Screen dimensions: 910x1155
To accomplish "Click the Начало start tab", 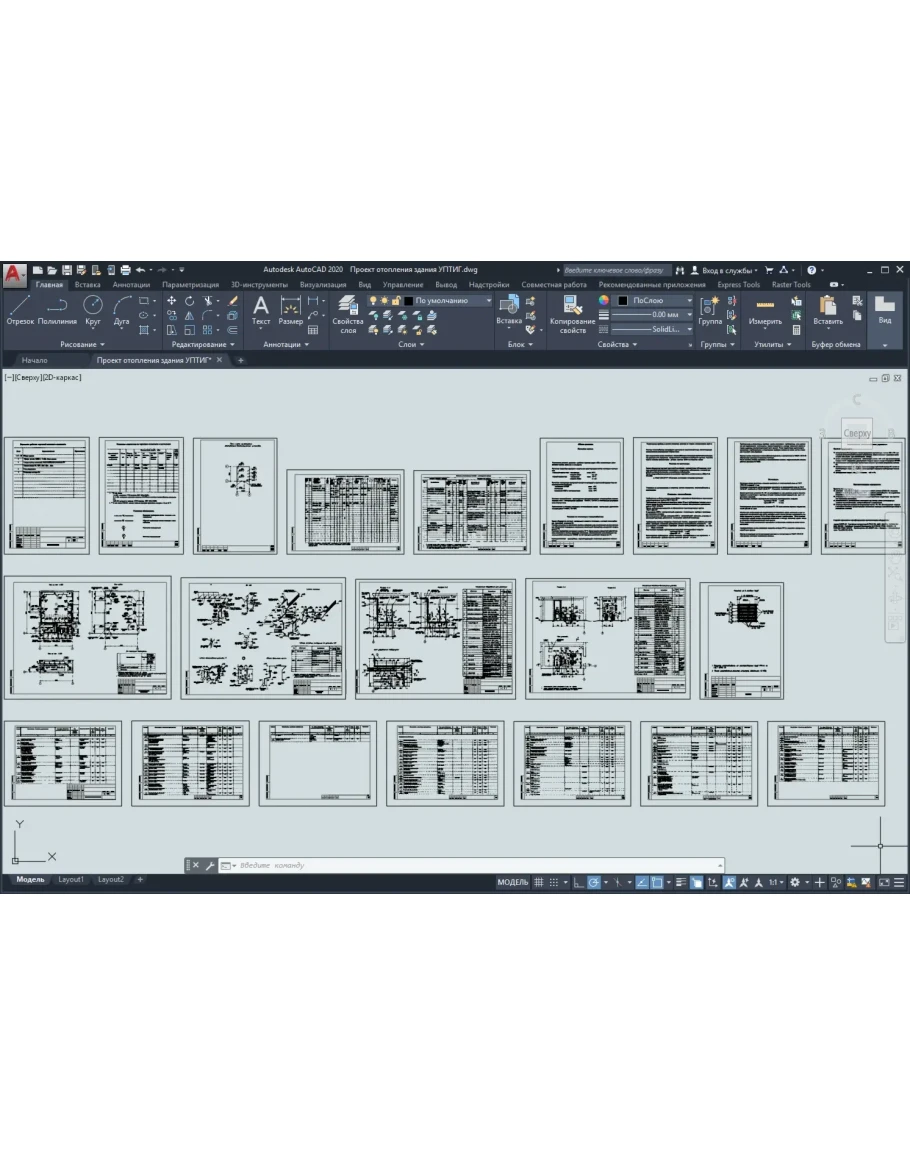I will point(34,360).
